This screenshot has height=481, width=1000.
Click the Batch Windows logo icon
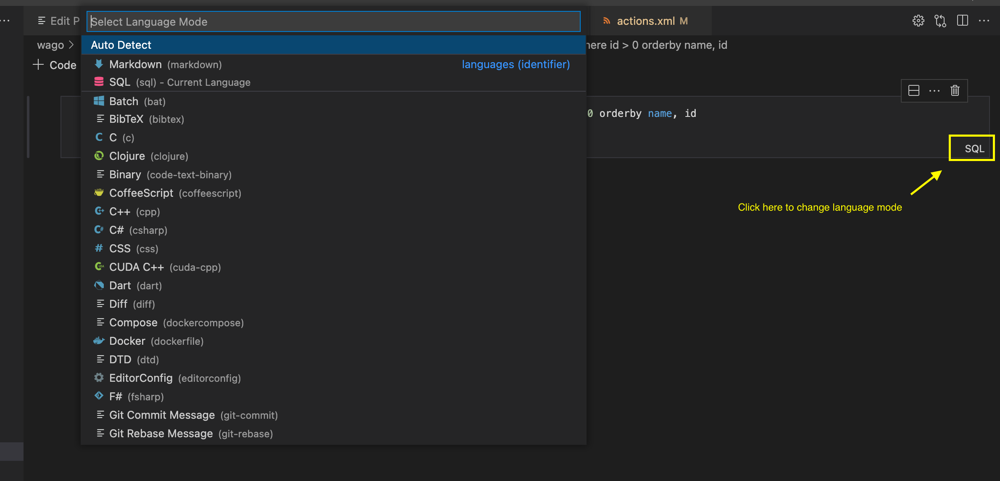pos(99,101)
